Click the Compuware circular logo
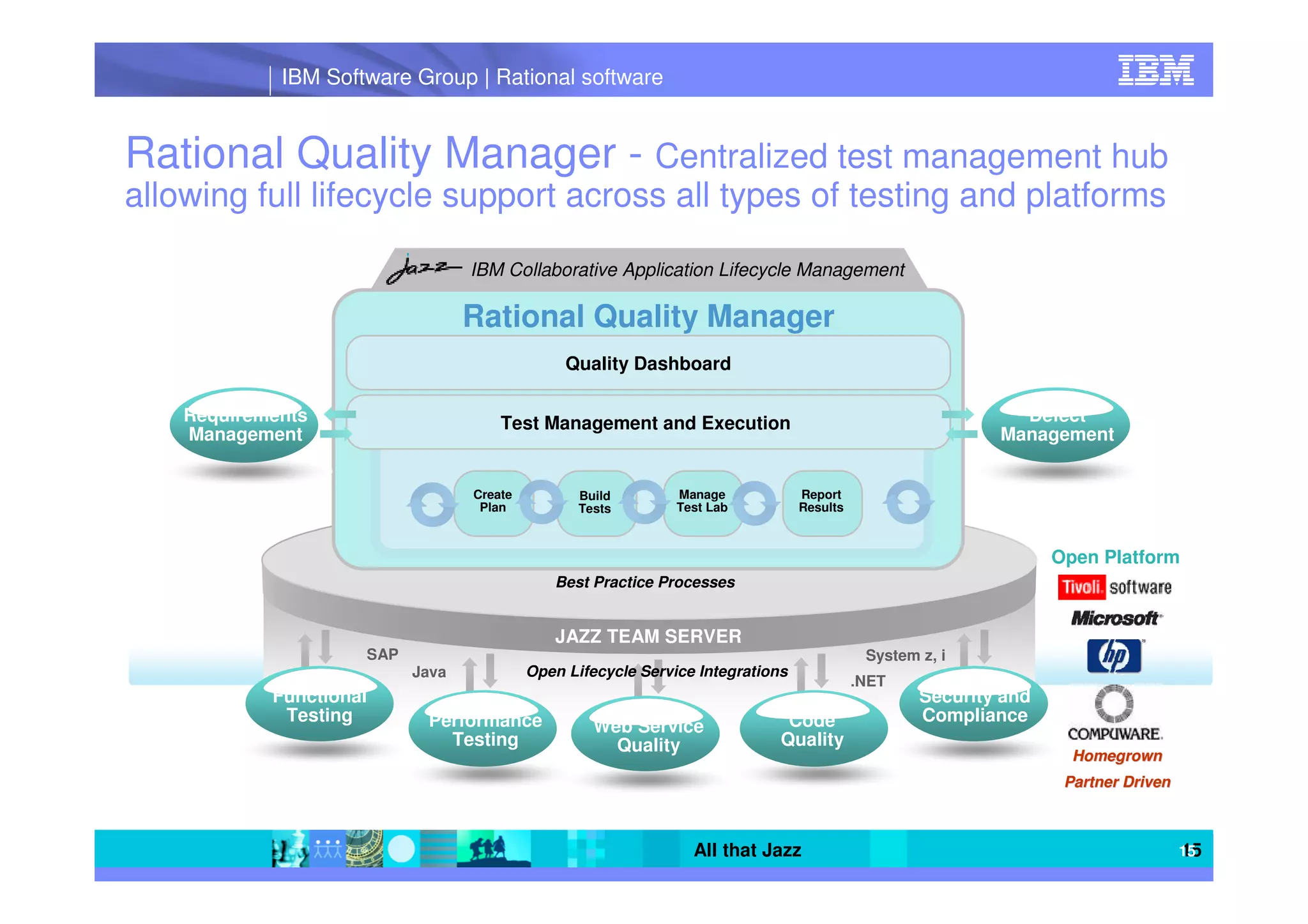The height and width of the screenshot is (924, 1308). 1114,704
